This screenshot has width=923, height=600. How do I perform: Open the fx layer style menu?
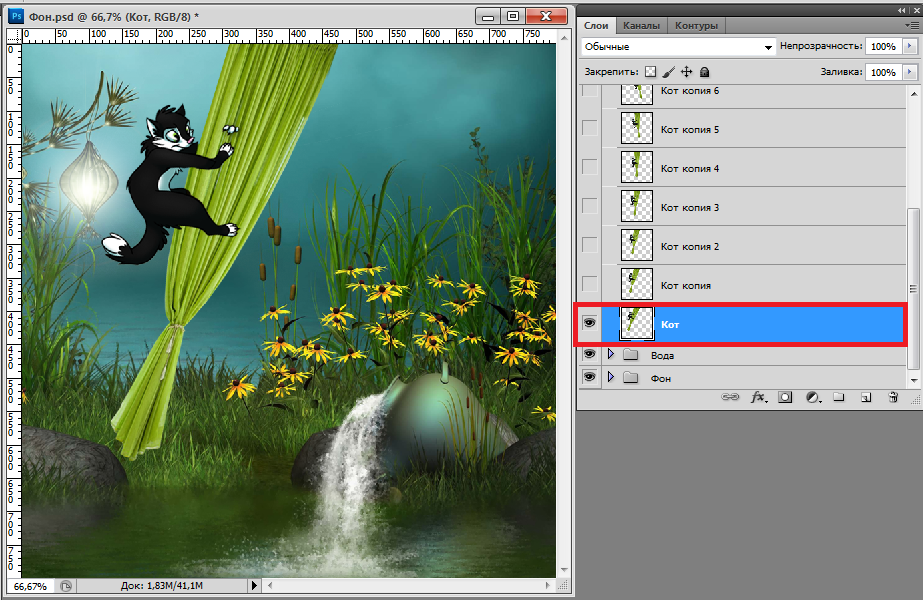759,397
